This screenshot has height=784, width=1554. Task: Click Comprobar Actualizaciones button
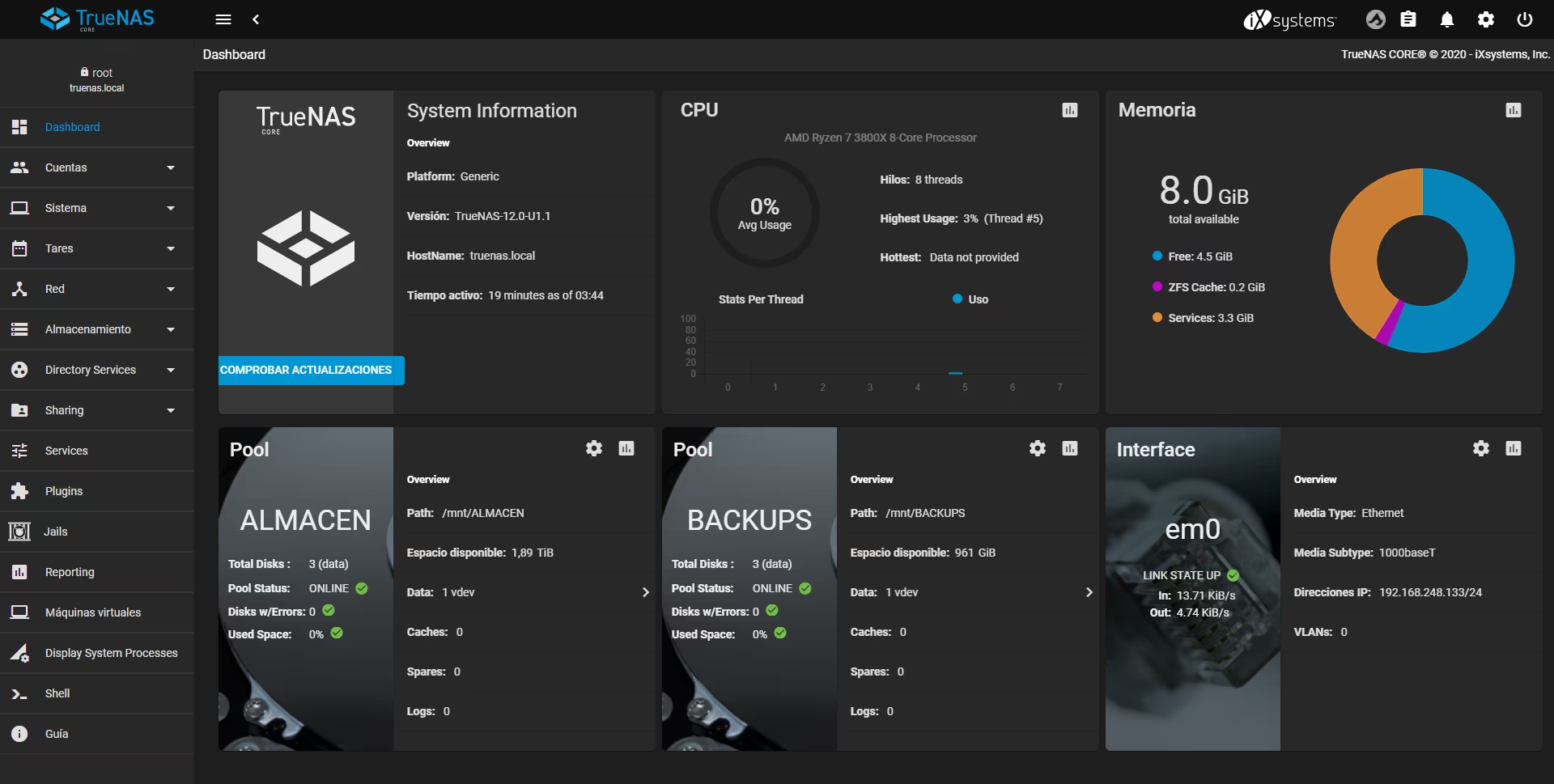pyautogui.click(x=311, y=371)
